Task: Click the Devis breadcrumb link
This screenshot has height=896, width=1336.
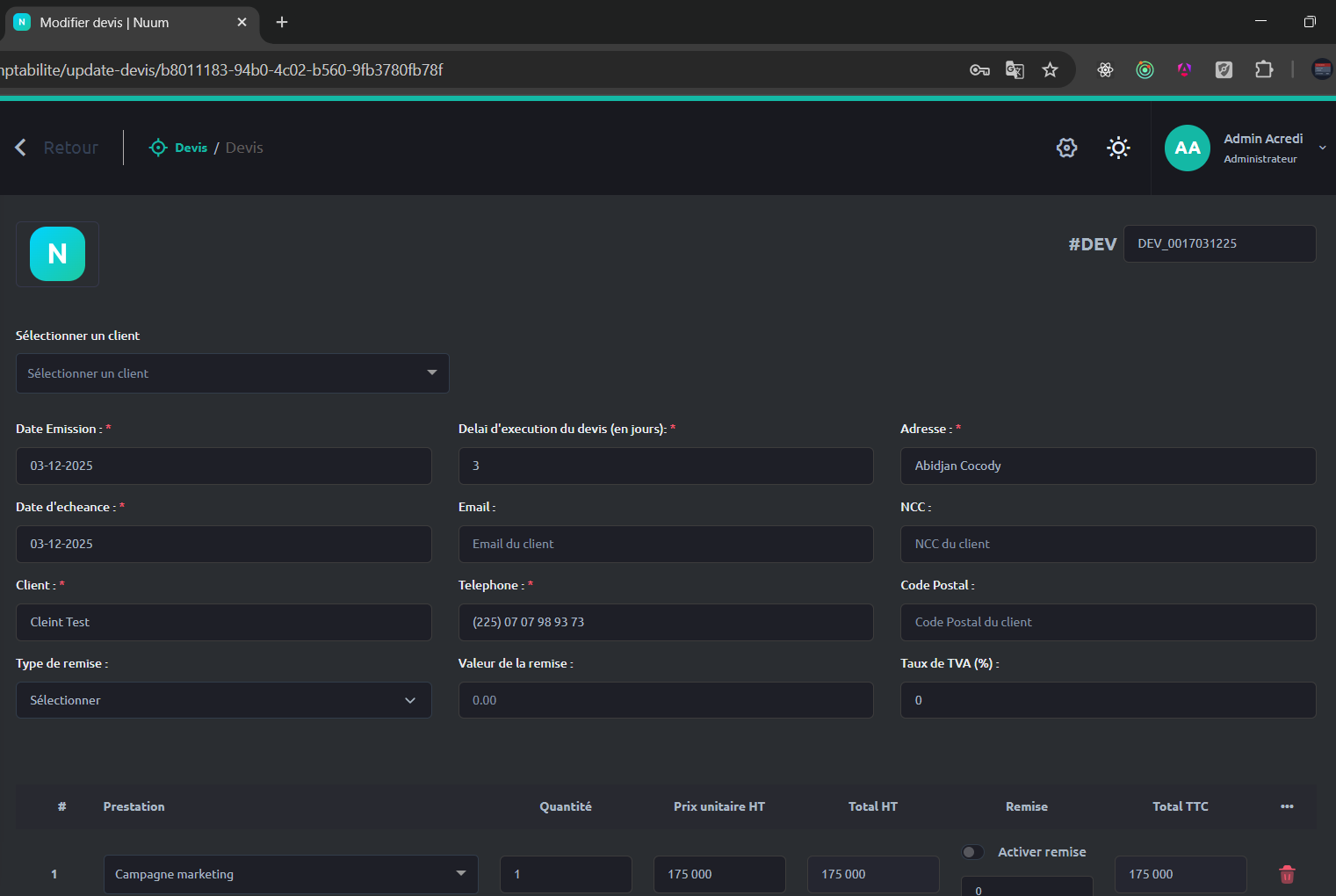Action: tap(191, 148)
